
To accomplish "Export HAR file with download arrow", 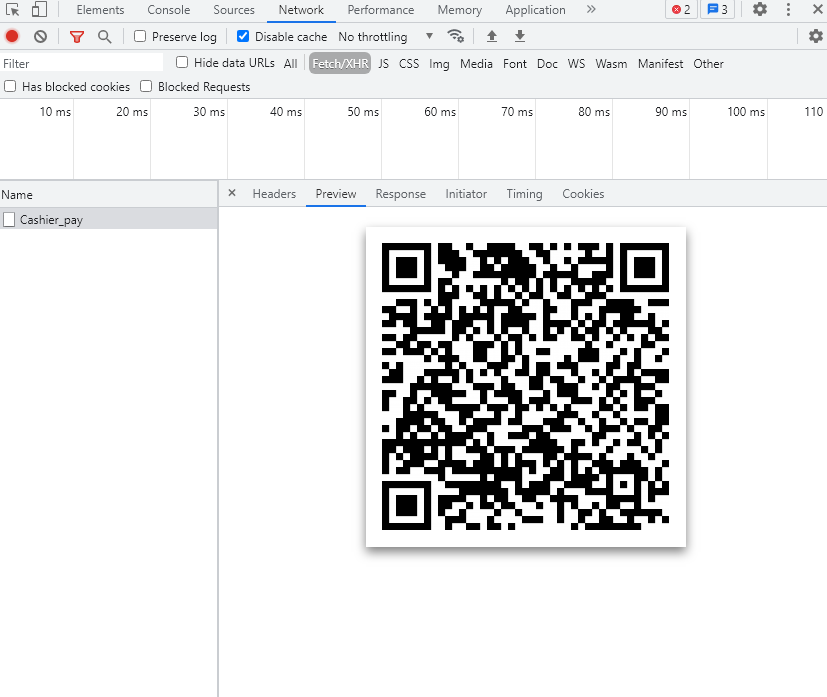I will [x=520, y=36].
